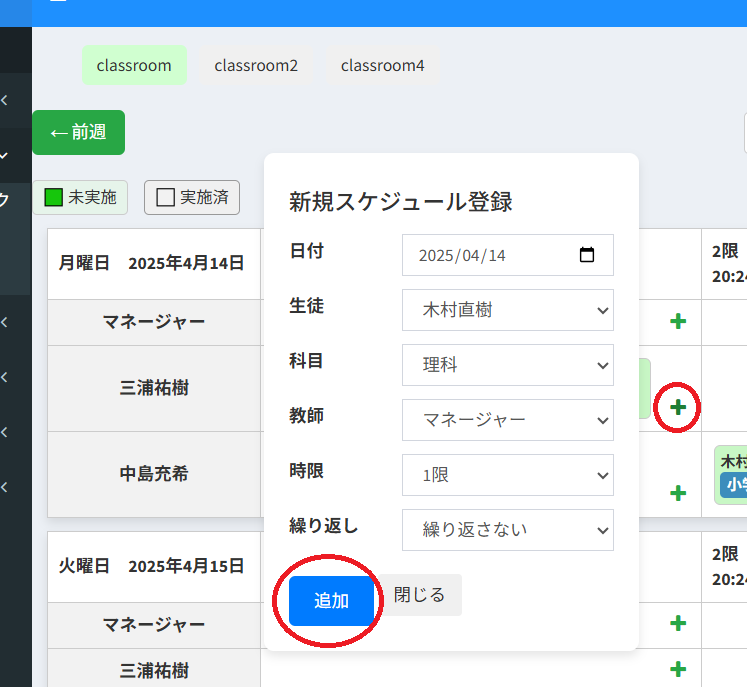Click the 2限 column header in Monday's table

click(724, 263)
